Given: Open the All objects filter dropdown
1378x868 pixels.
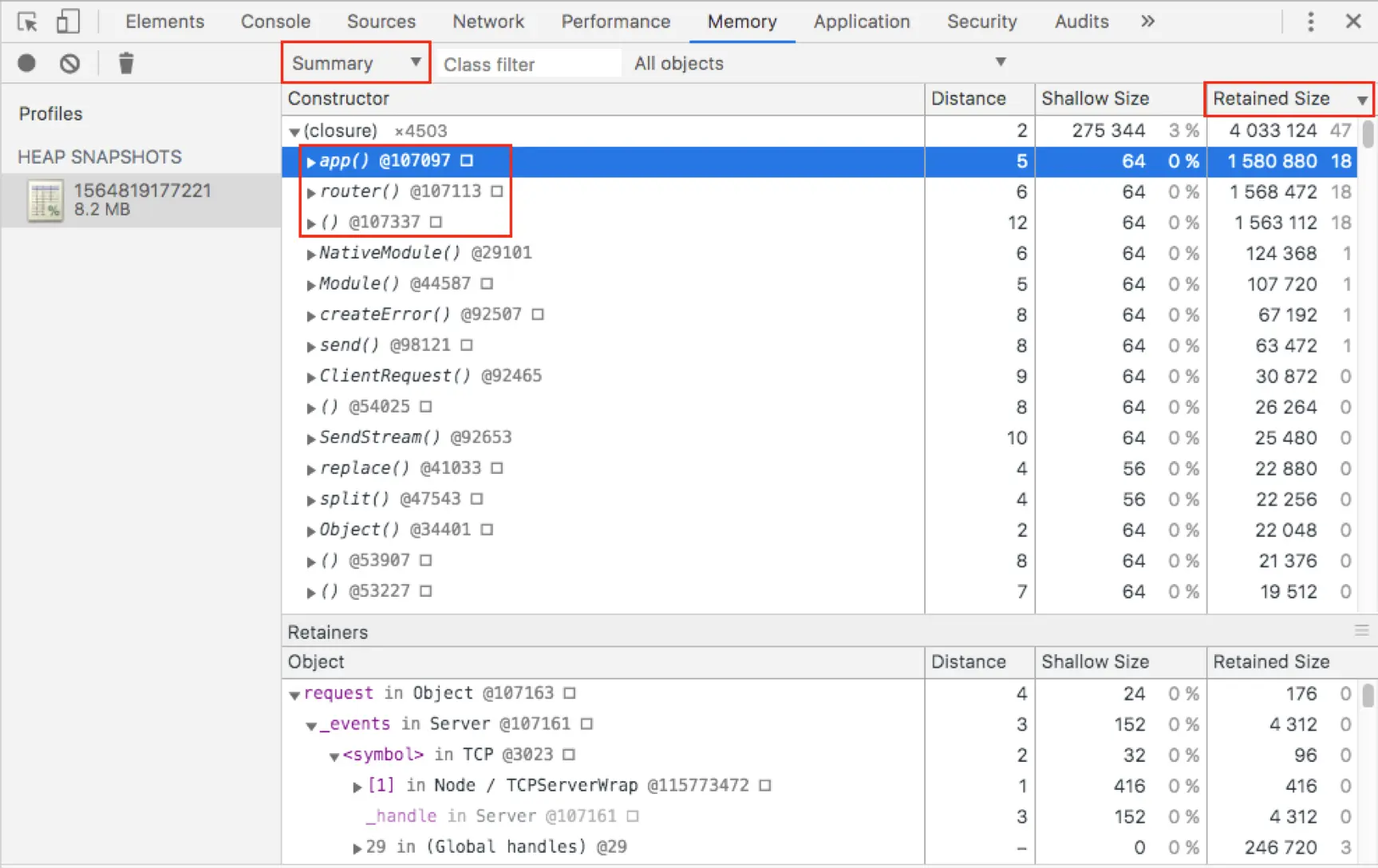Looking at the screenshot, I should 819,63.
